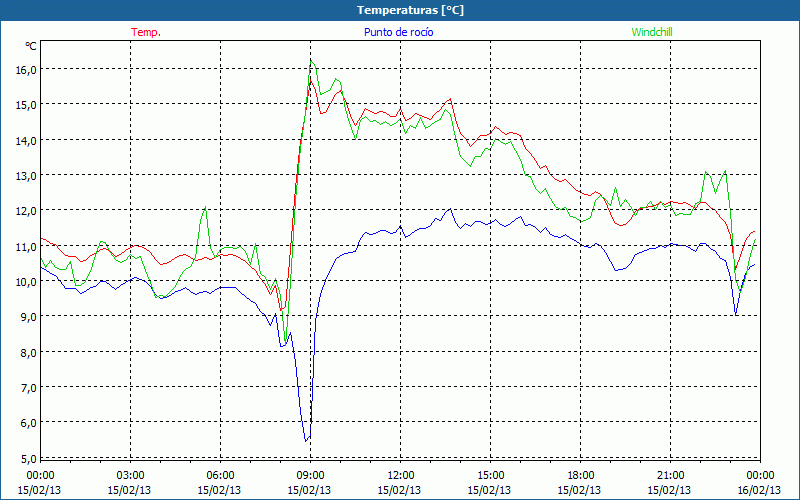The height and width of the screenshot is (500, 800).
Task: Click the 21:00 time axis label
Action: point(670,475)
